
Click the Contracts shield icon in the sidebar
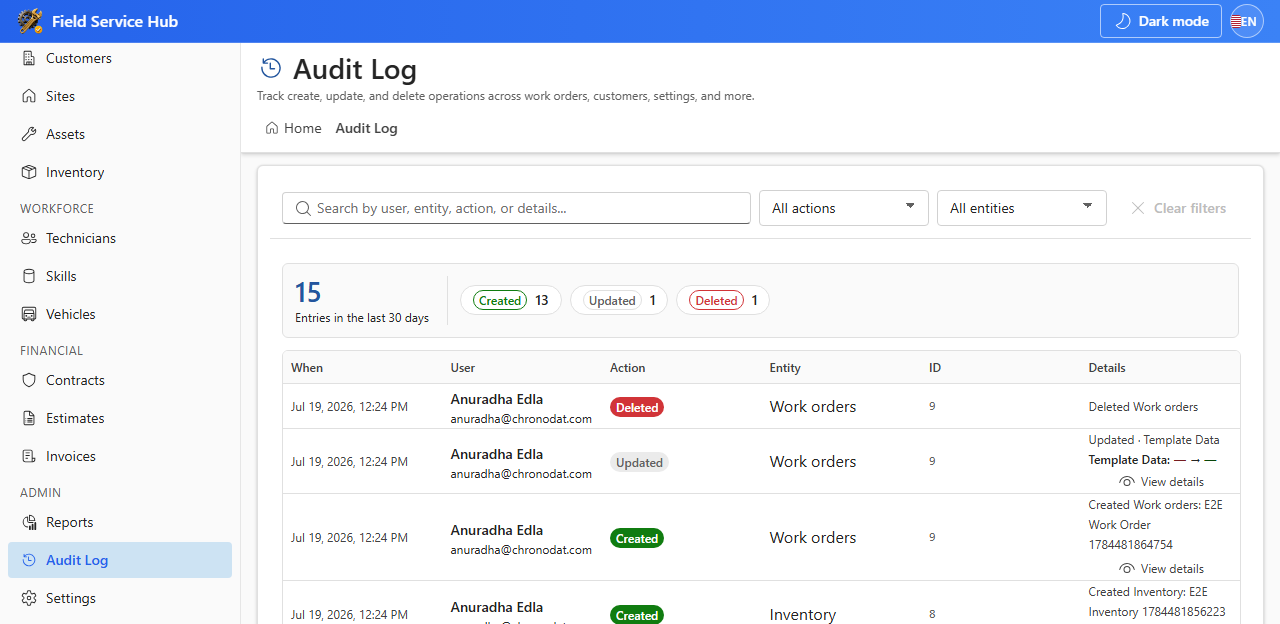pos(29,380)
